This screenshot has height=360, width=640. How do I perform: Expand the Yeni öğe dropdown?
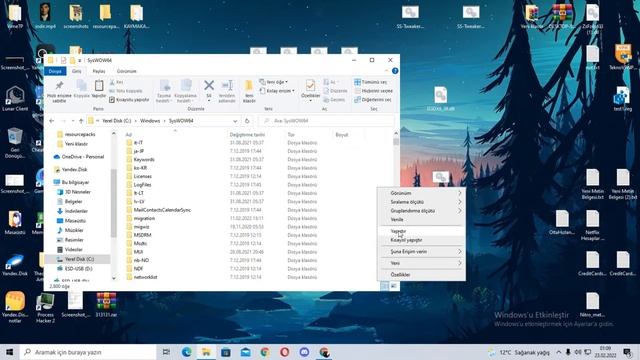[273, 82]
